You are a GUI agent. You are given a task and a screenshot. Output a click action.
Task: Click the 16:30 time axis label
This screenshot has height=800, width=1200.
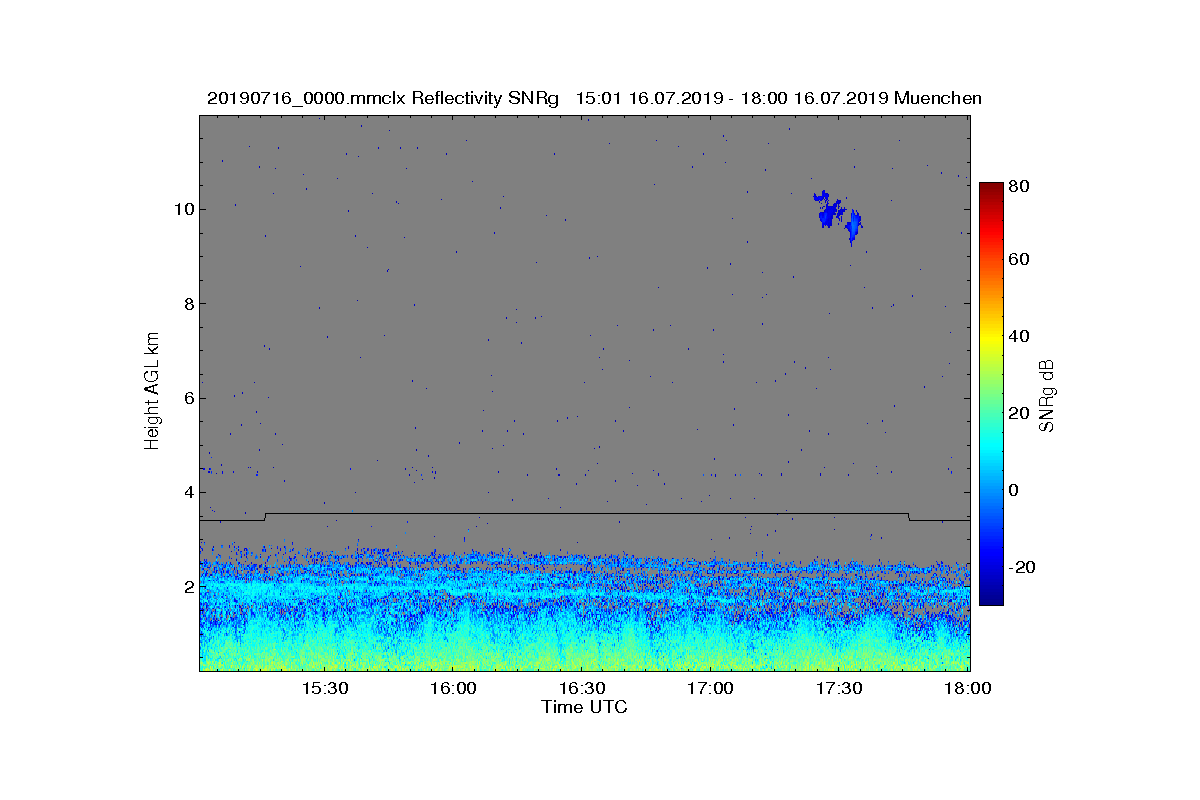(582, 689)
